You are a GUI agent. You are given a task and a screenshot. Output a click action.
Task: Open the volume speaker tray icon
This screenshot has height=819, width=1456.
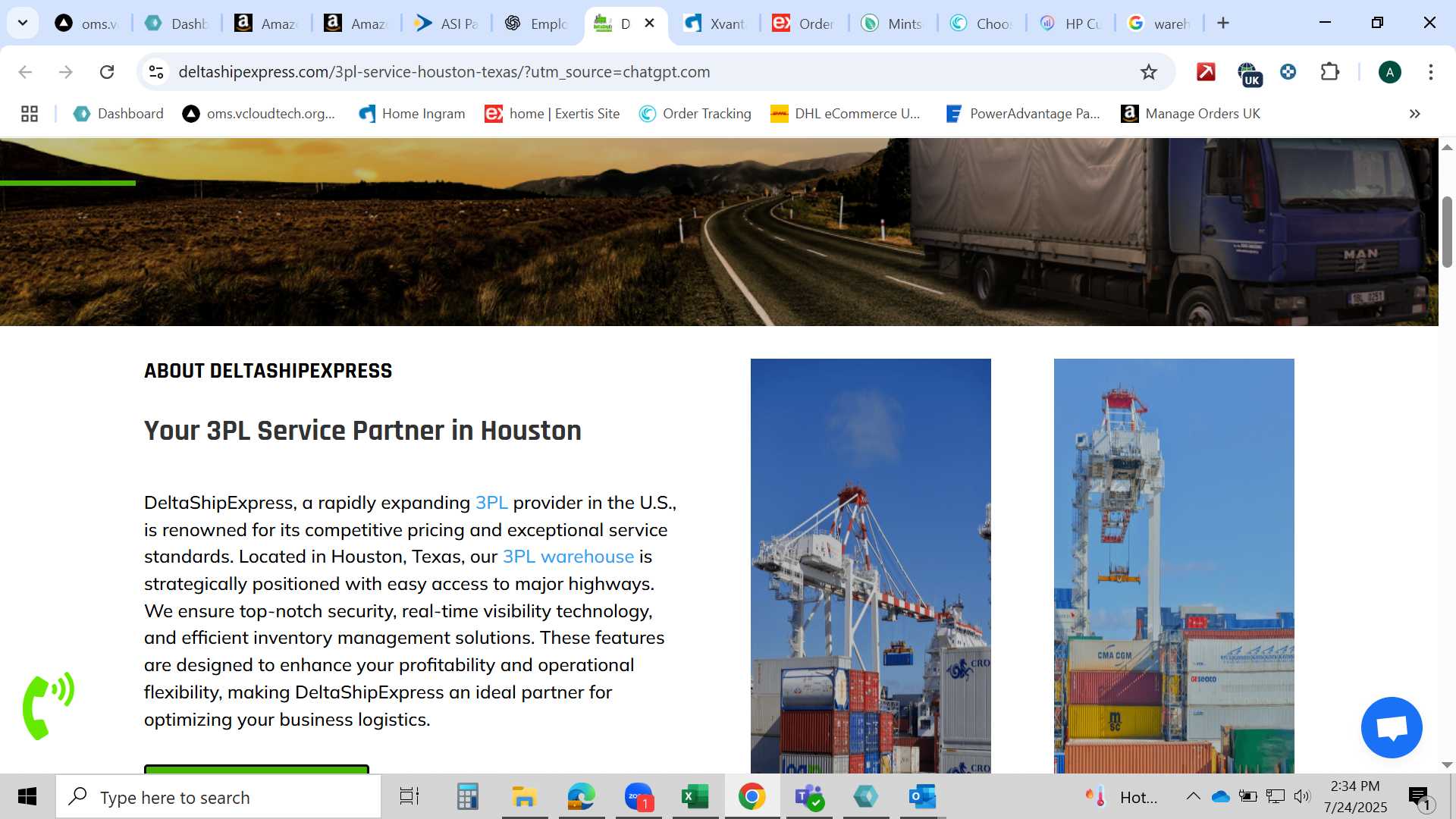click(1302, 796)
